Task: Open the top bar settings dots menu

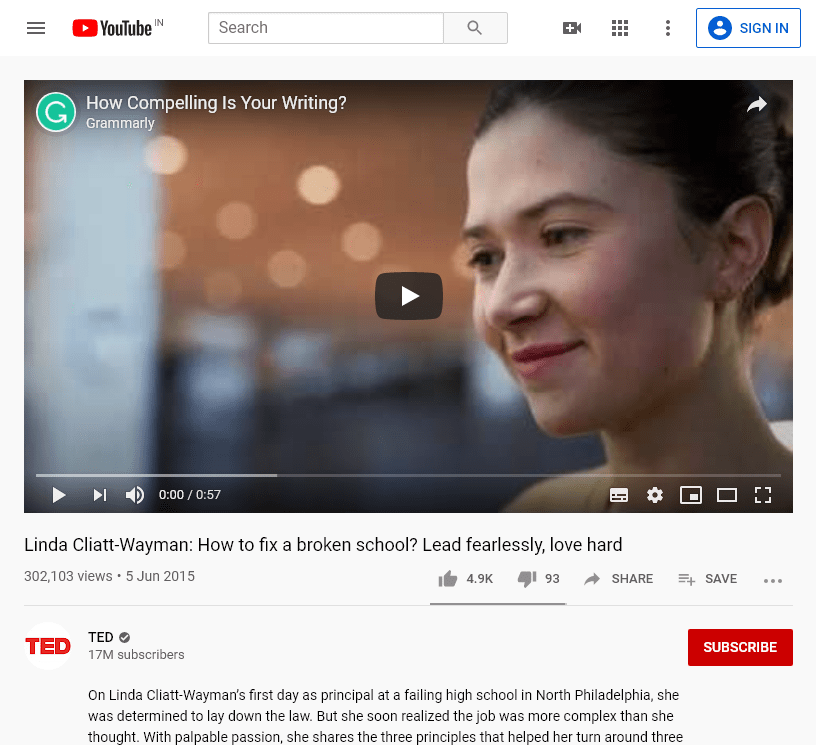Action: tap(668, 28)
